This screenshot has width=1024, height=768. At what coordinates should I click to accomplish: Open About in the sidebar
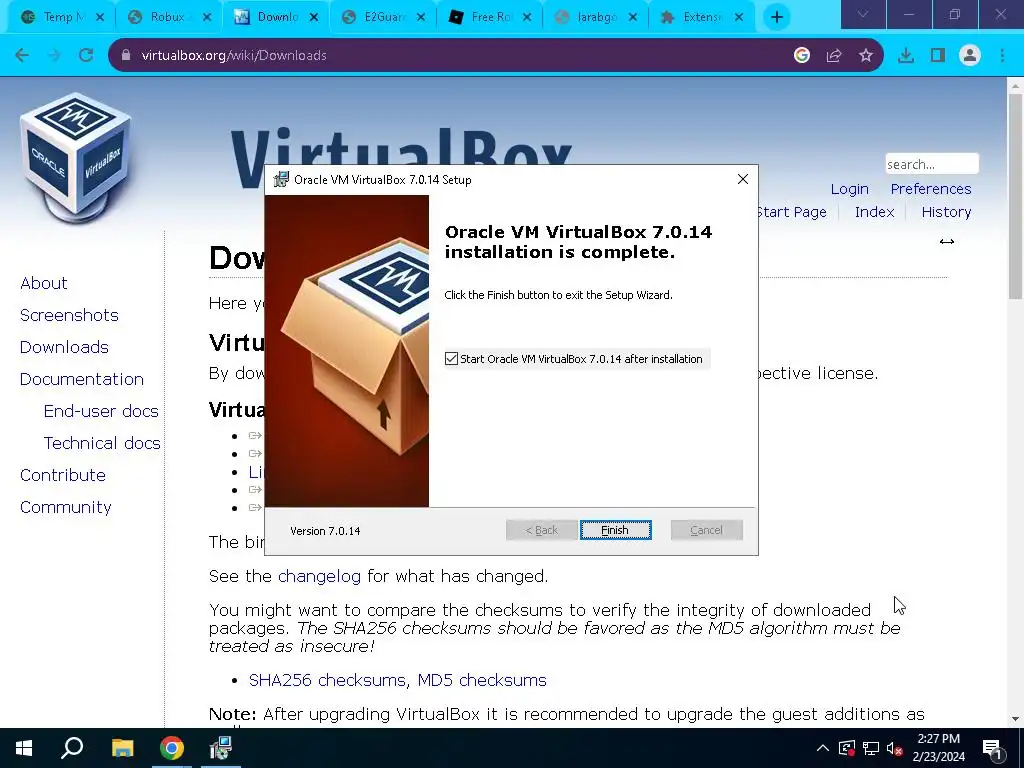click(x=44, y=283)
